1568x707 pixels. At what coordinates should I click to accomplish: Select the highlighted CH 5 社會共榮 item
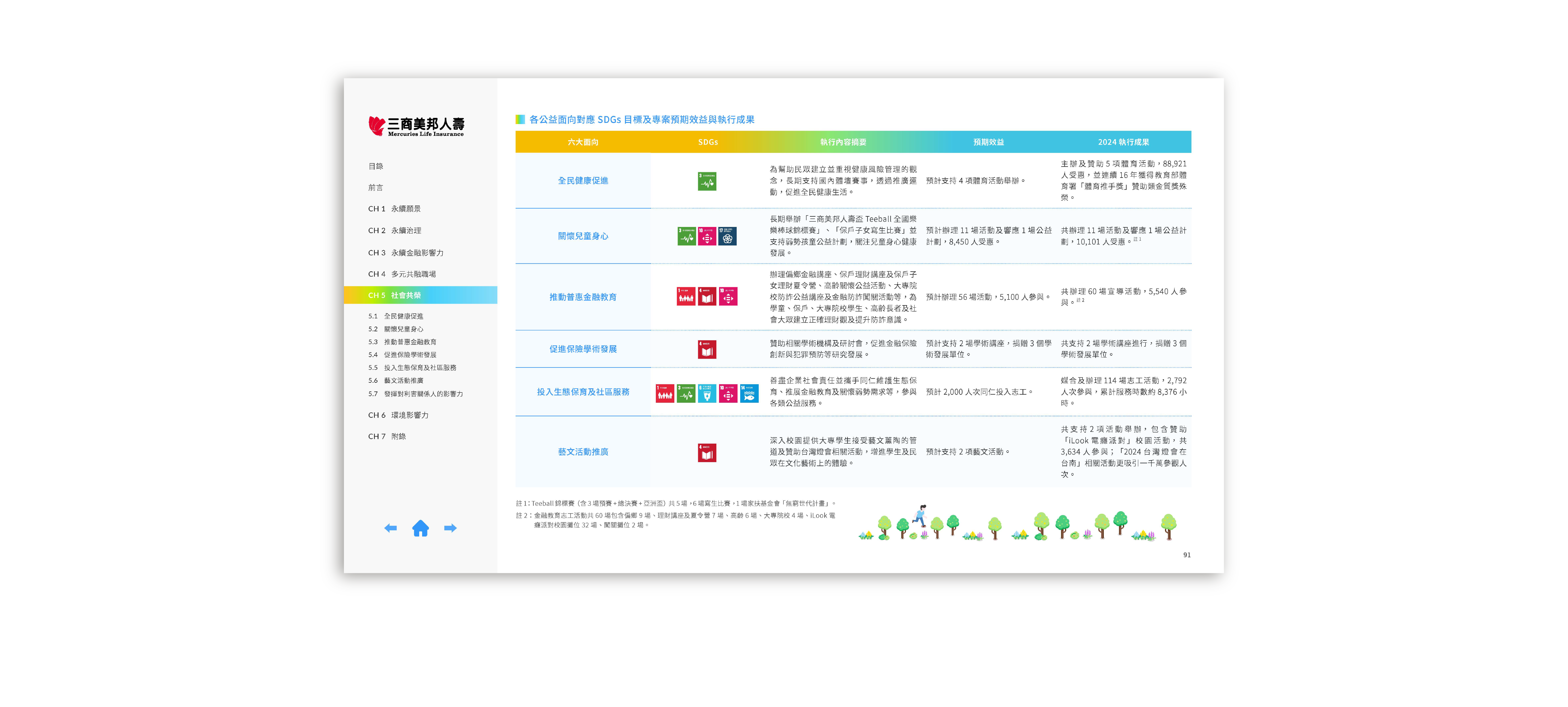click(x=394, y=295)
